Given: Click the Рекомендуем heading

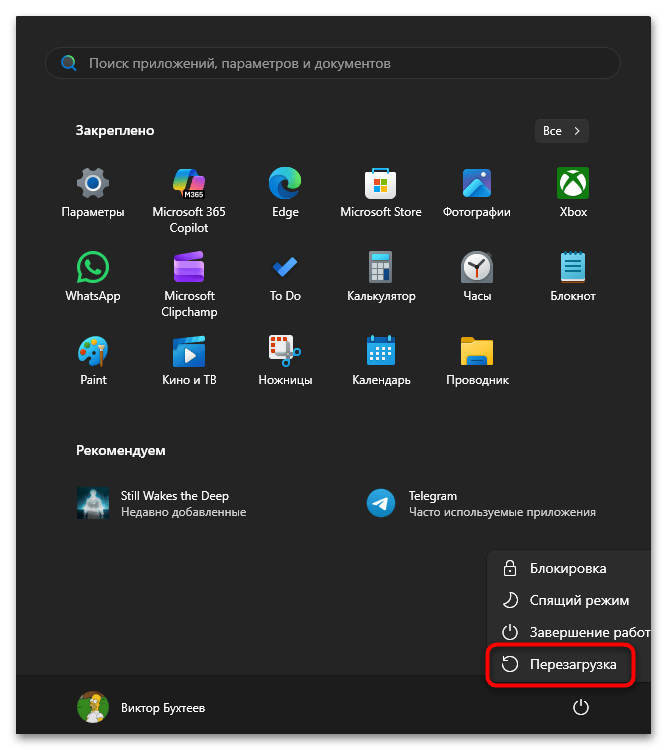Looking at the screenshot, I should (x=121, y=451).
